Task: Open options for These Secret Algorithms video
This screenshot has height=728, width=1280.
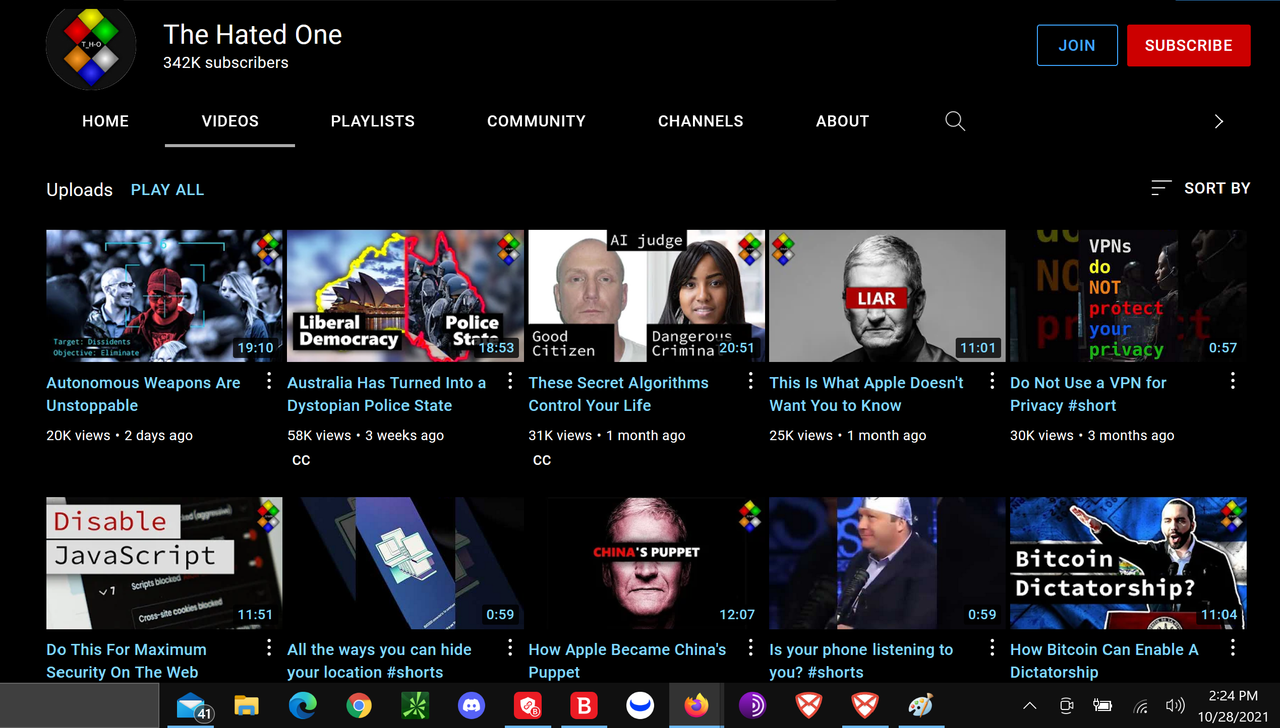Action: point(751,381)
